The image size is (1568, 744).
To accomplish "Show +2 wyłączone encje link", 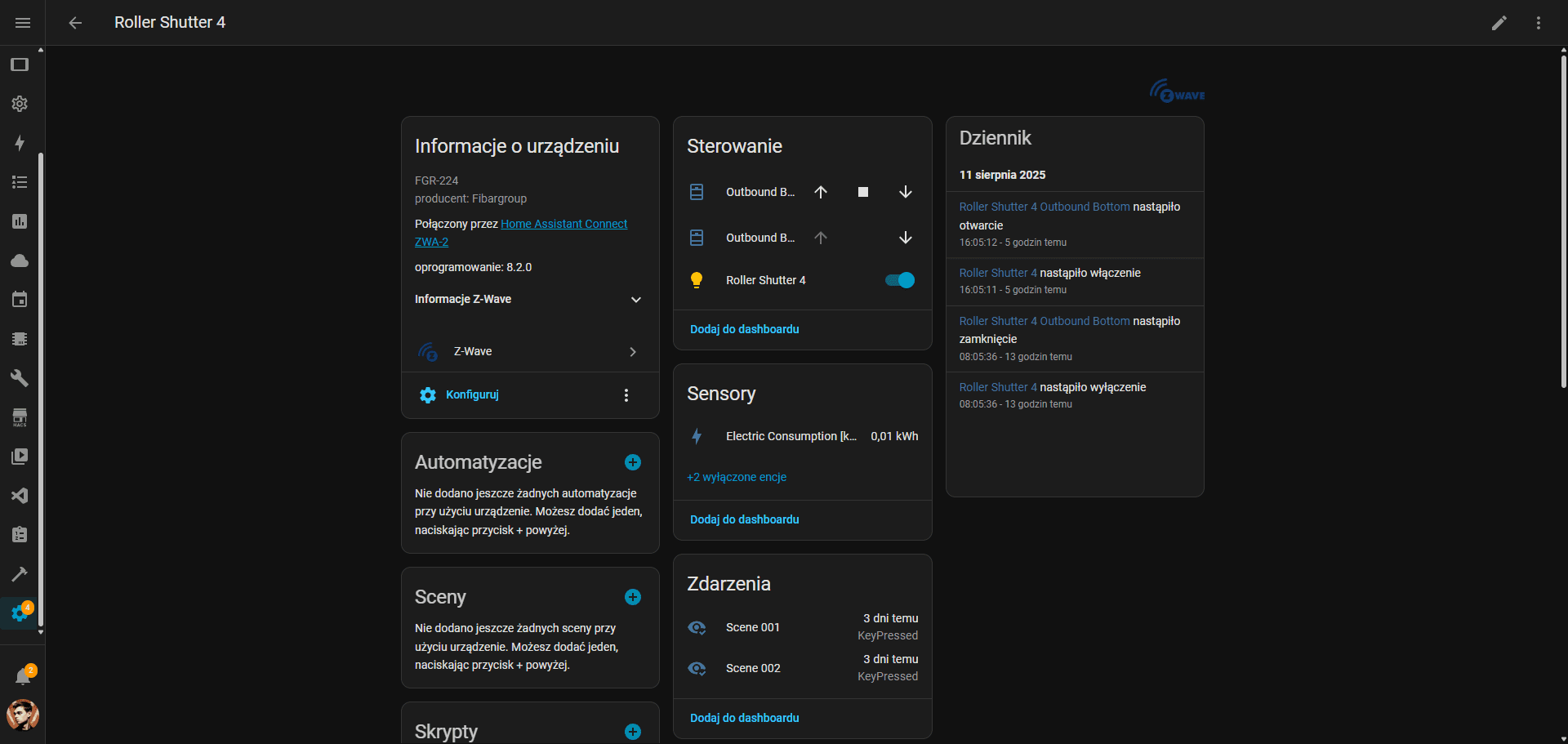I will click(736, 477).
